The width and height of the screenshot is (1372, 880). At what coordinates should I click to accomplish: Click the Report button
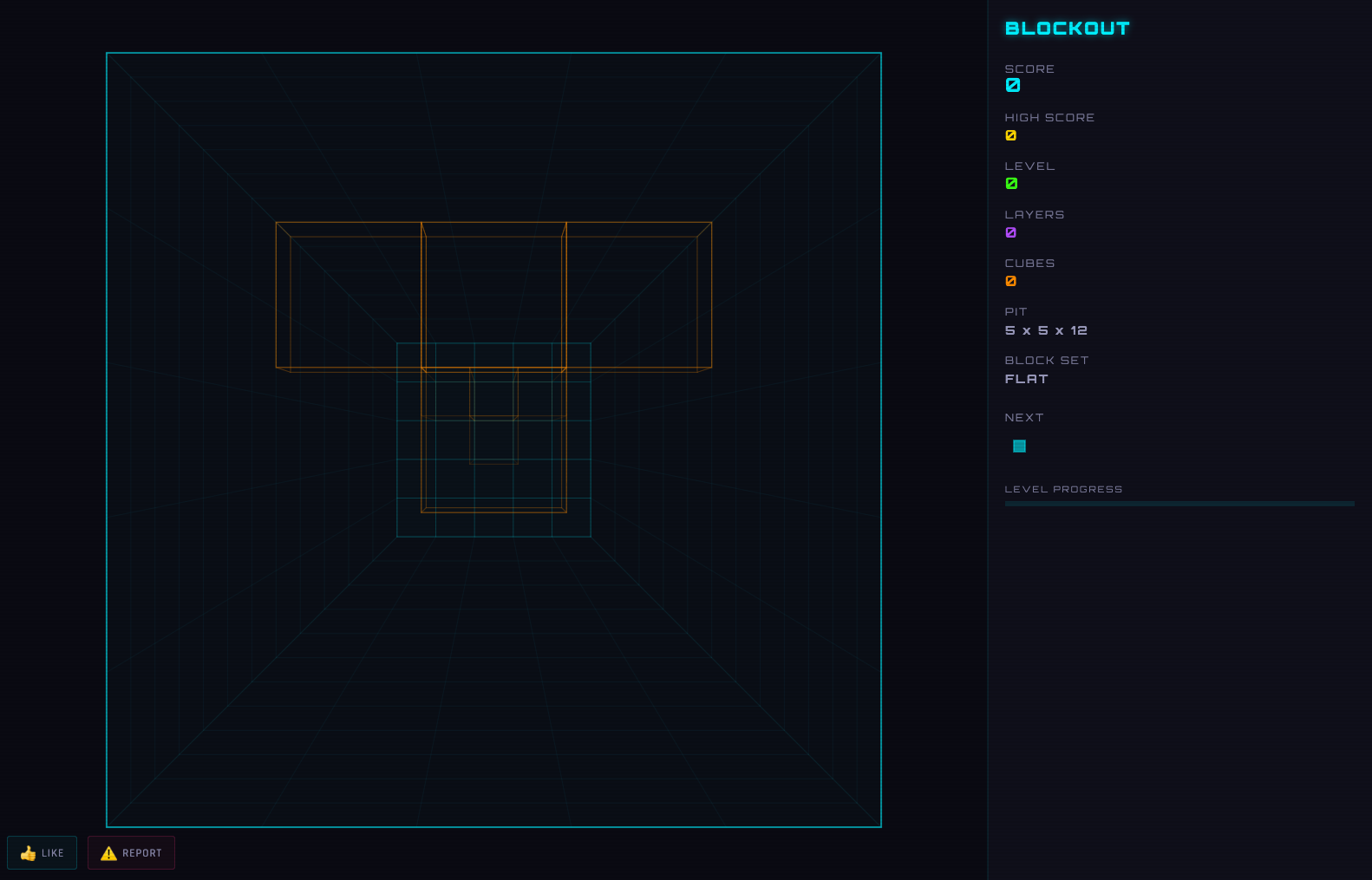131,852
